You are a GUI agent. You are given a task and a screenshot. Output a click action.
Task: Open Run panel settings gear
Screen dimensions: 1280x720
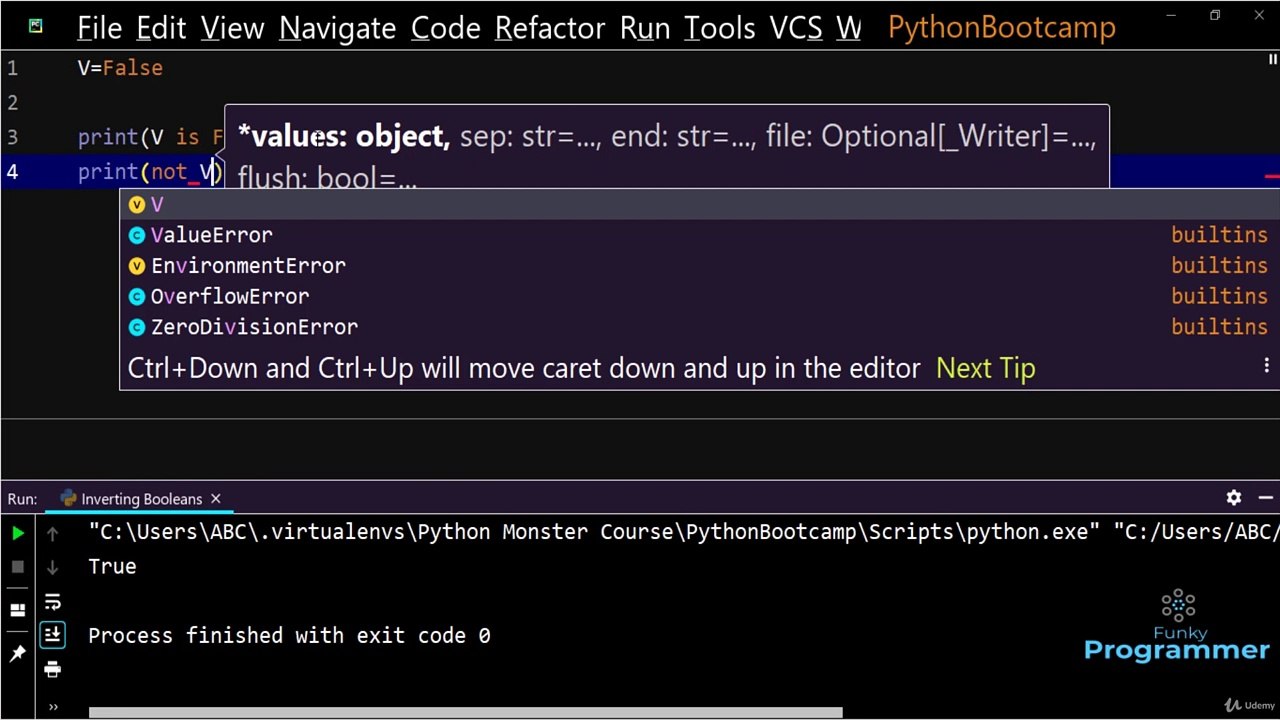[1234, 498]
